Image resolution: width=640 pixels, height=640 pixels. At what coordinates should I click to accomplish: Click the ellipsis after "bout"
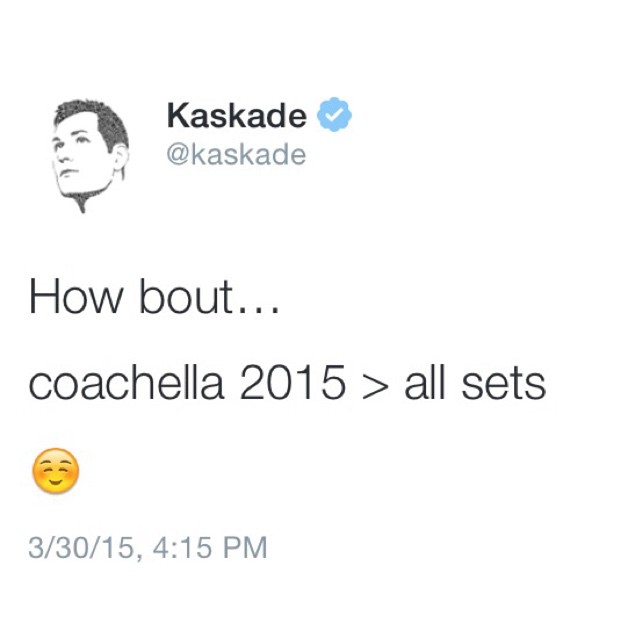(258, 309)
